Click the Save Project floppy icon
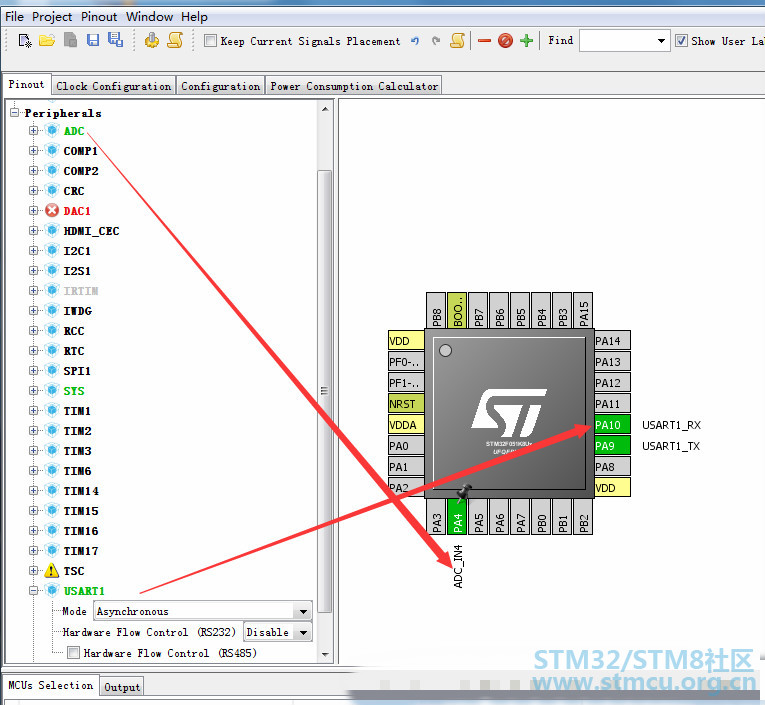765x705 pixels. (x=93, y=40)
